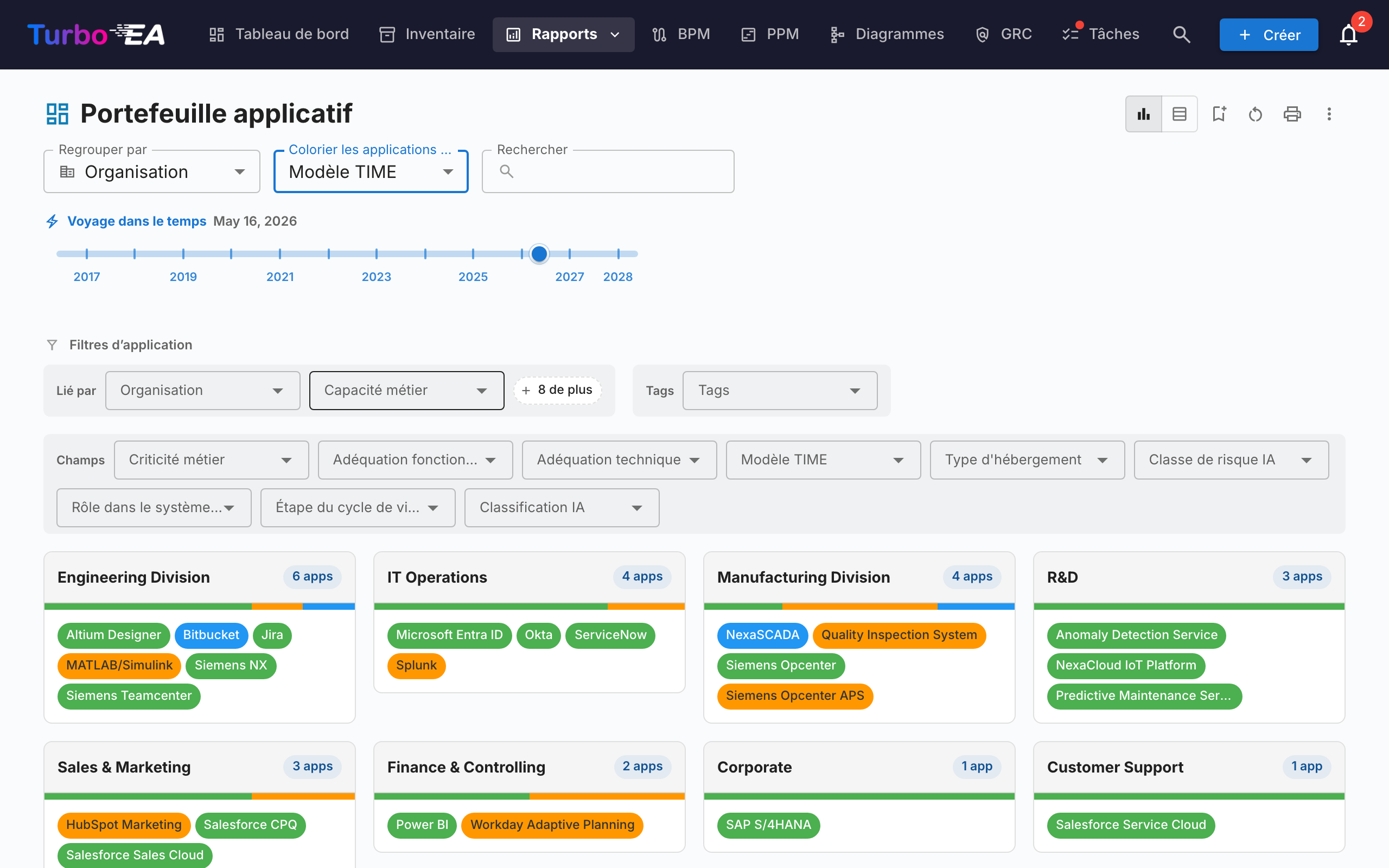Image resolution: width=1389 pixels, height=868 pixels.
Task: Click Quality Inspection System chip
Action: (899, 635)
